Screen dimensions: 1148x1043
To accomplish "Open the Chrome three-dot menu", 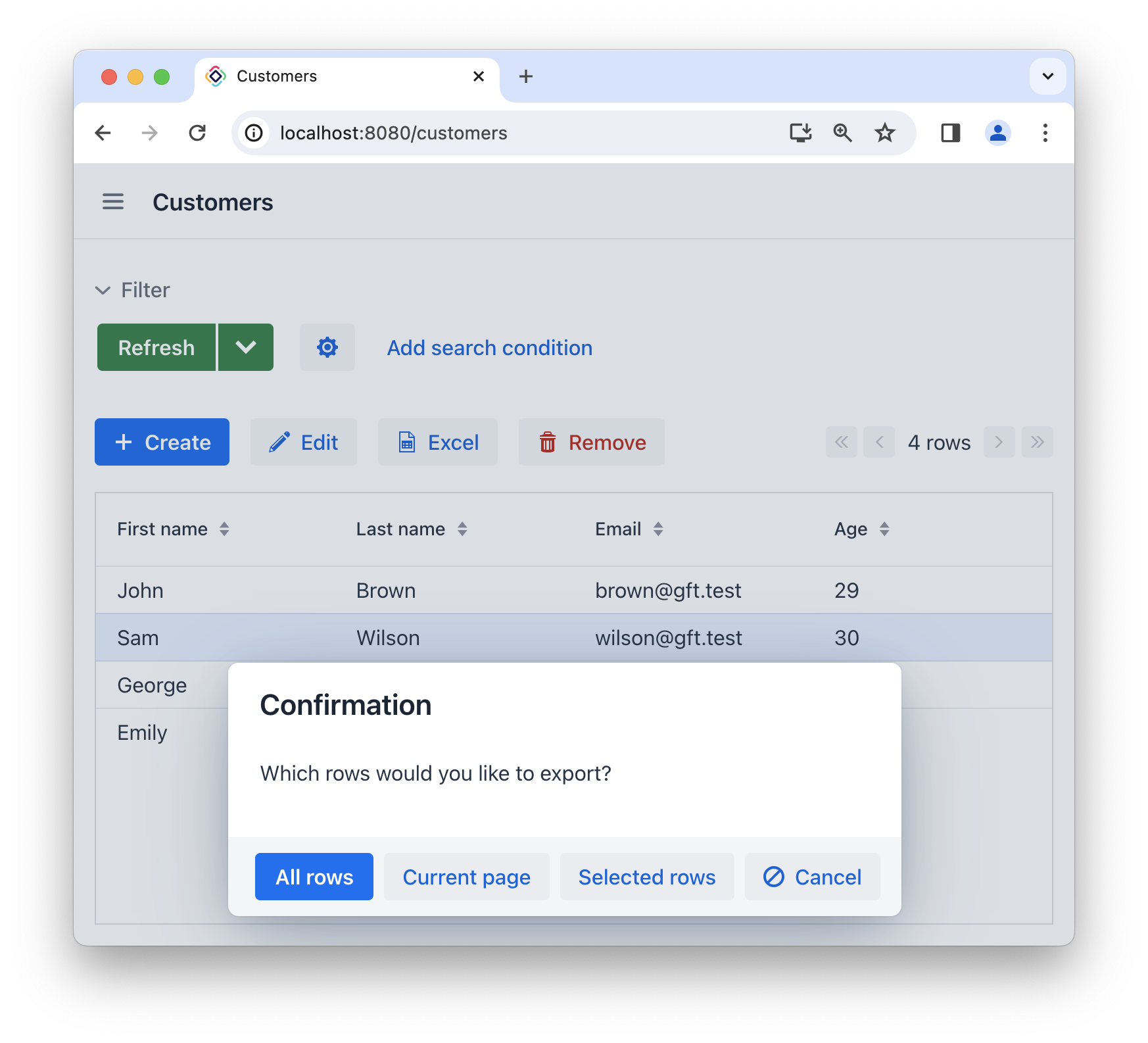I will [x=1045, y=133].
